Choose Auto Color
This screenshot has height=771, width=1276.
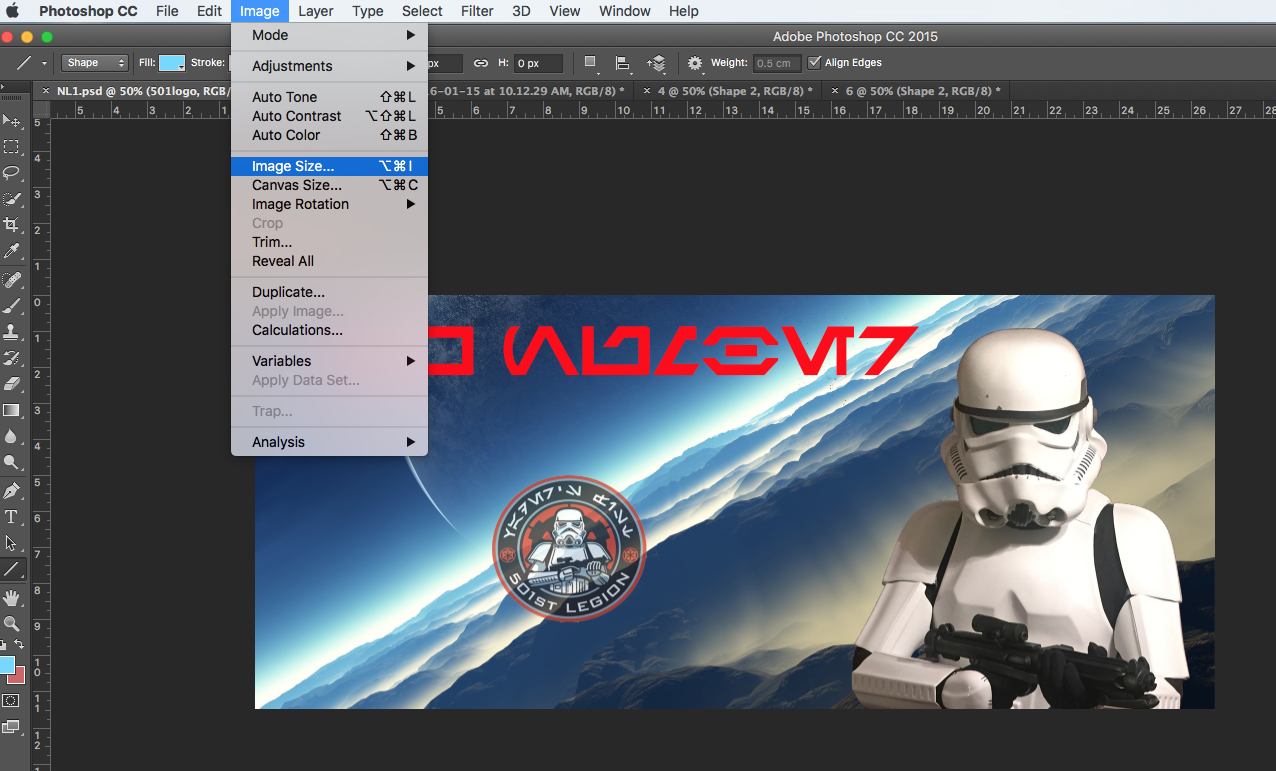coord(329,135)
